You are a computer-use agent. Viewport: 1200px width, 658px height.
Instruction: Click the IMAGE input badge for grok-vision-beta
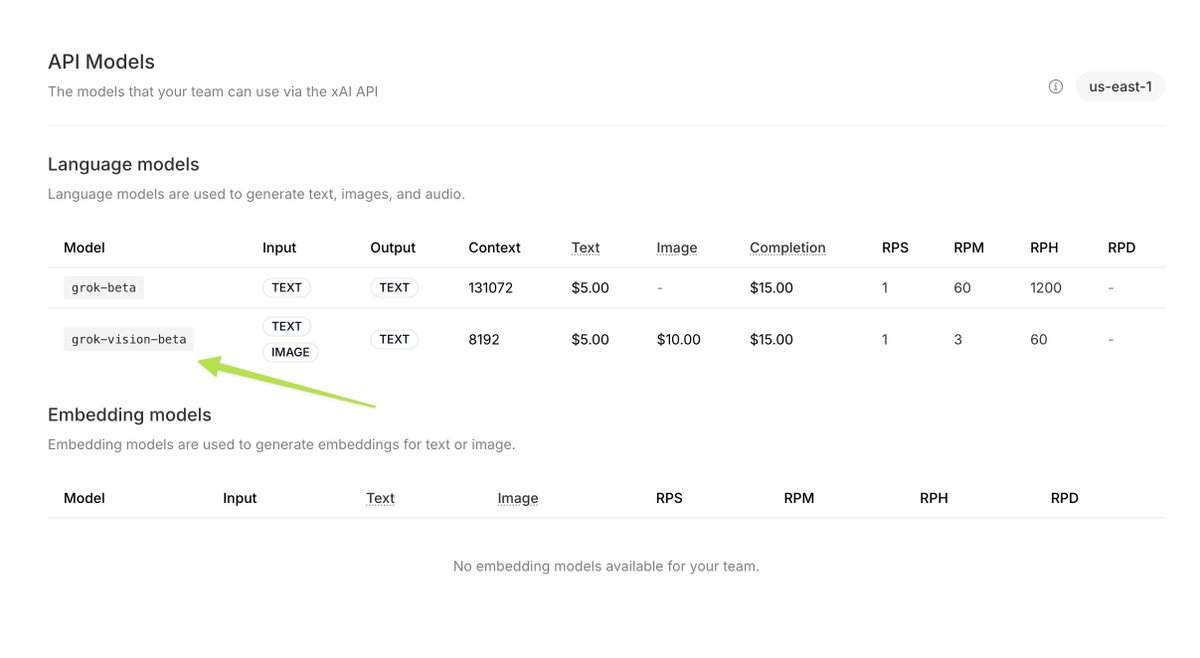pos(290,353)
